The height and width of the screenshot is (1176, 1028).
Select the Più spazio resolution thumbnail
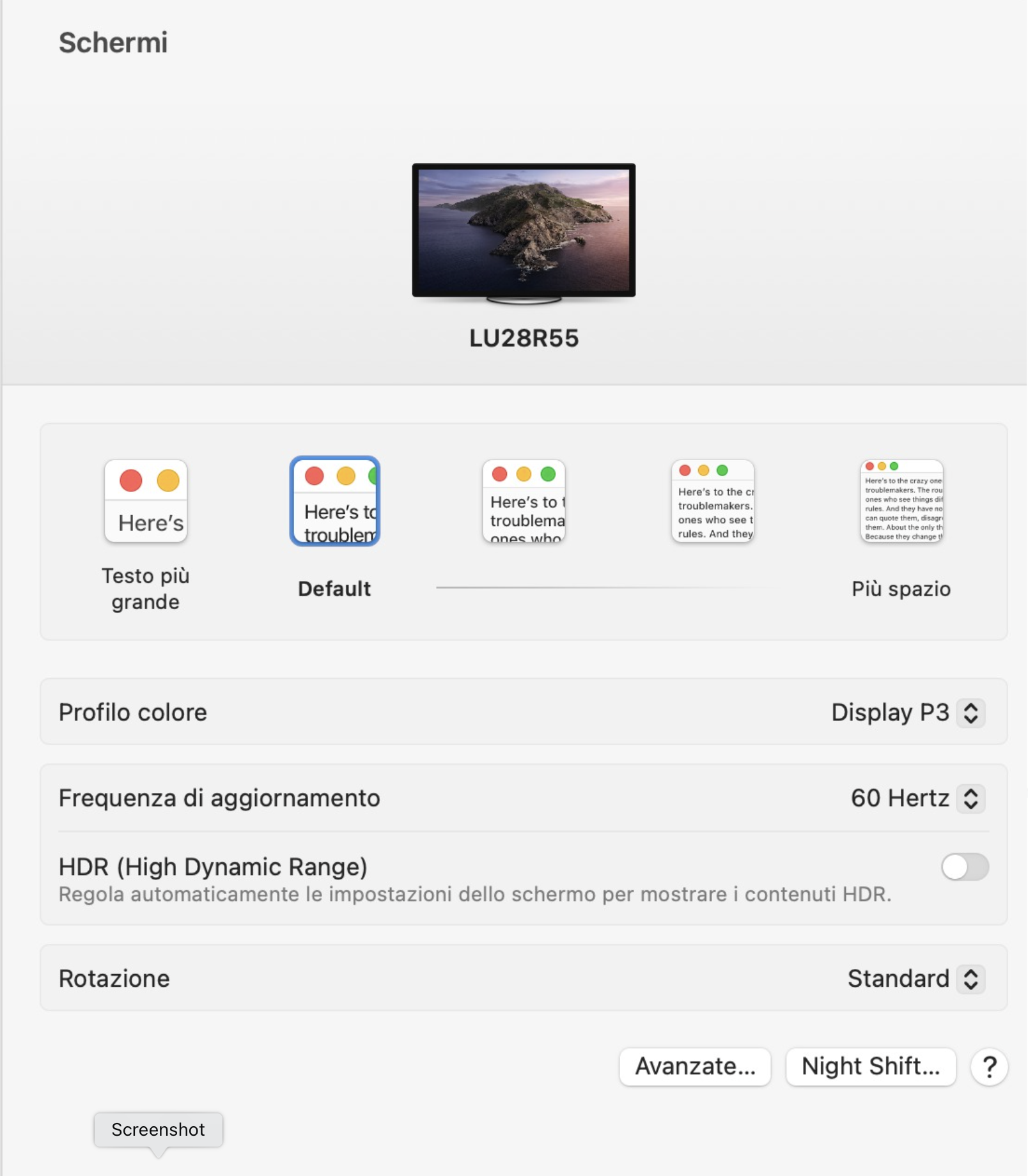(901, 501)
